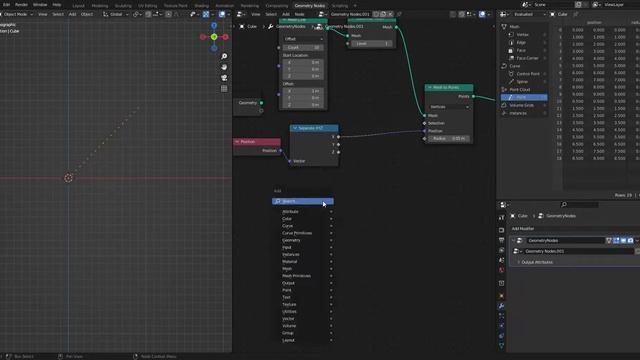This screenshot has height=360, width=640.
Task: Open the Particles properties tab icon
Action: (x=502, y=316)
